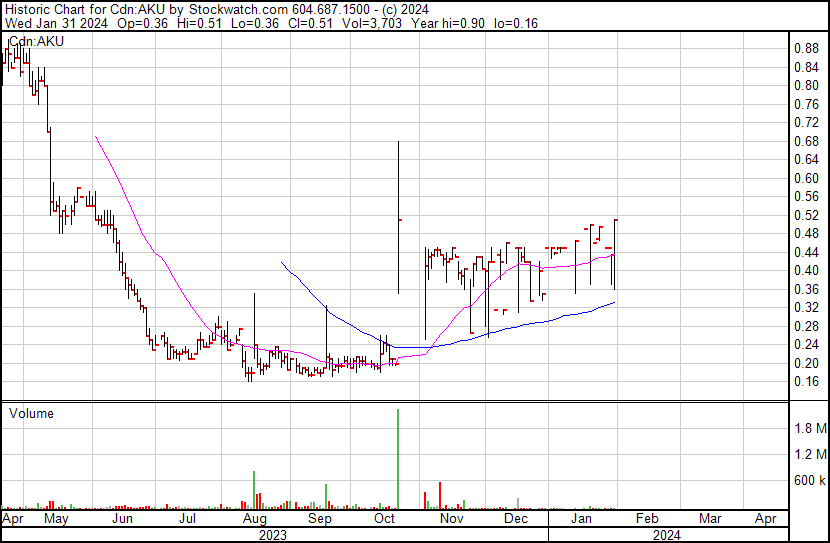The width and height of the screenshot is (830, 543).
Task: Click the May label on time axis
Action: pyautogui.click(x=56, y=520)
